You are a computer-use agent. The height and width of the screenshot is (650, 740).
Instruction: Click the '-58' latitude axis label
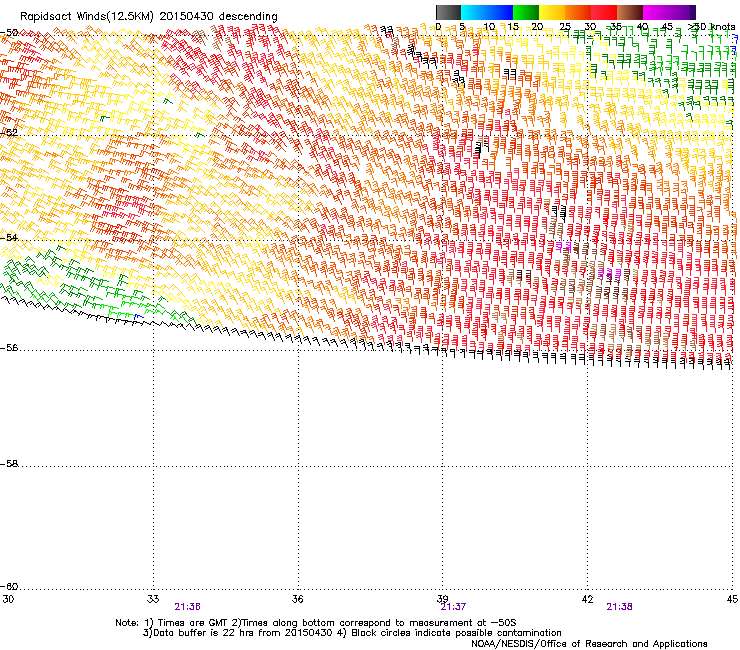pyautogui.click(x=9, y=464)
